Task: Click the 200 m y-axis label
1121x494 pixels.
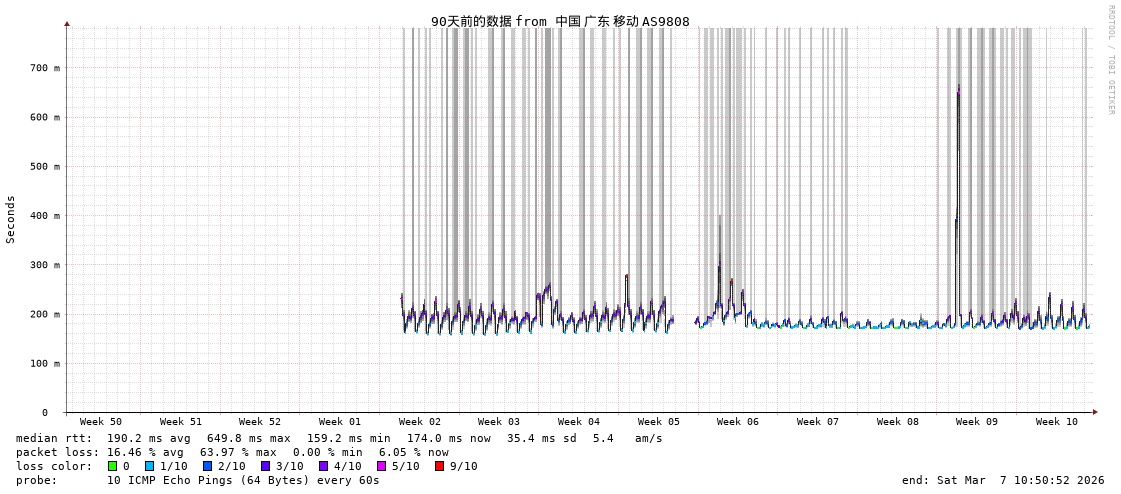Action: 44,314
